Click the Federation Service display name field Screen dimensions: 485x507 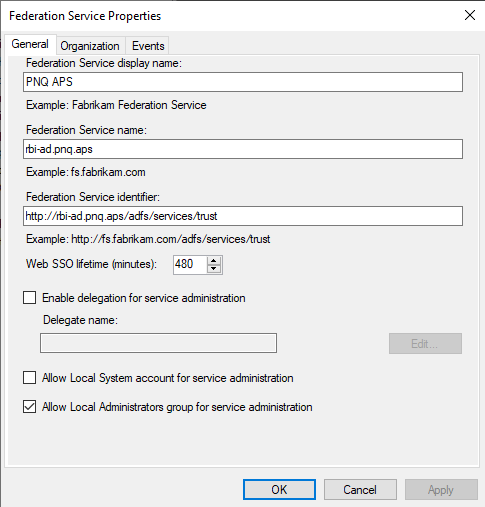[x=243, y=82]
